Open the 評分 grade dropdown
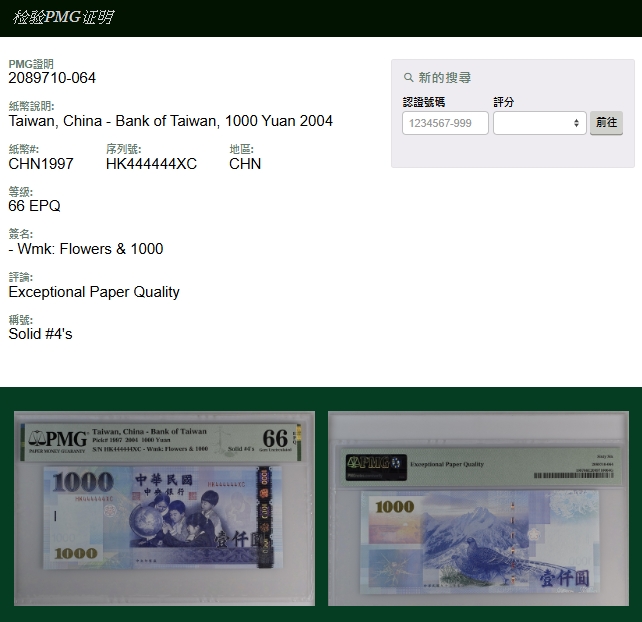The height and width of the screenshot is (622, 642). point(540,123)
